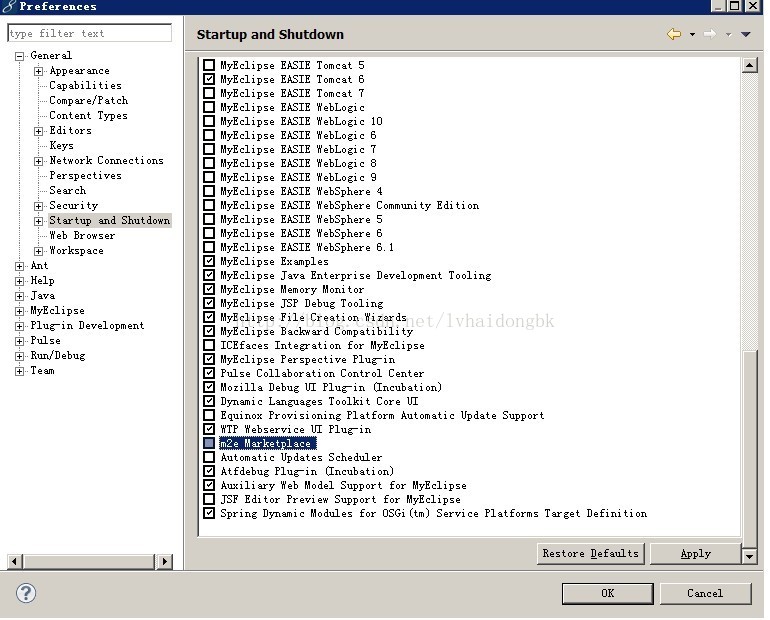
Task: Click the Apply button
Action: point(695,553)
